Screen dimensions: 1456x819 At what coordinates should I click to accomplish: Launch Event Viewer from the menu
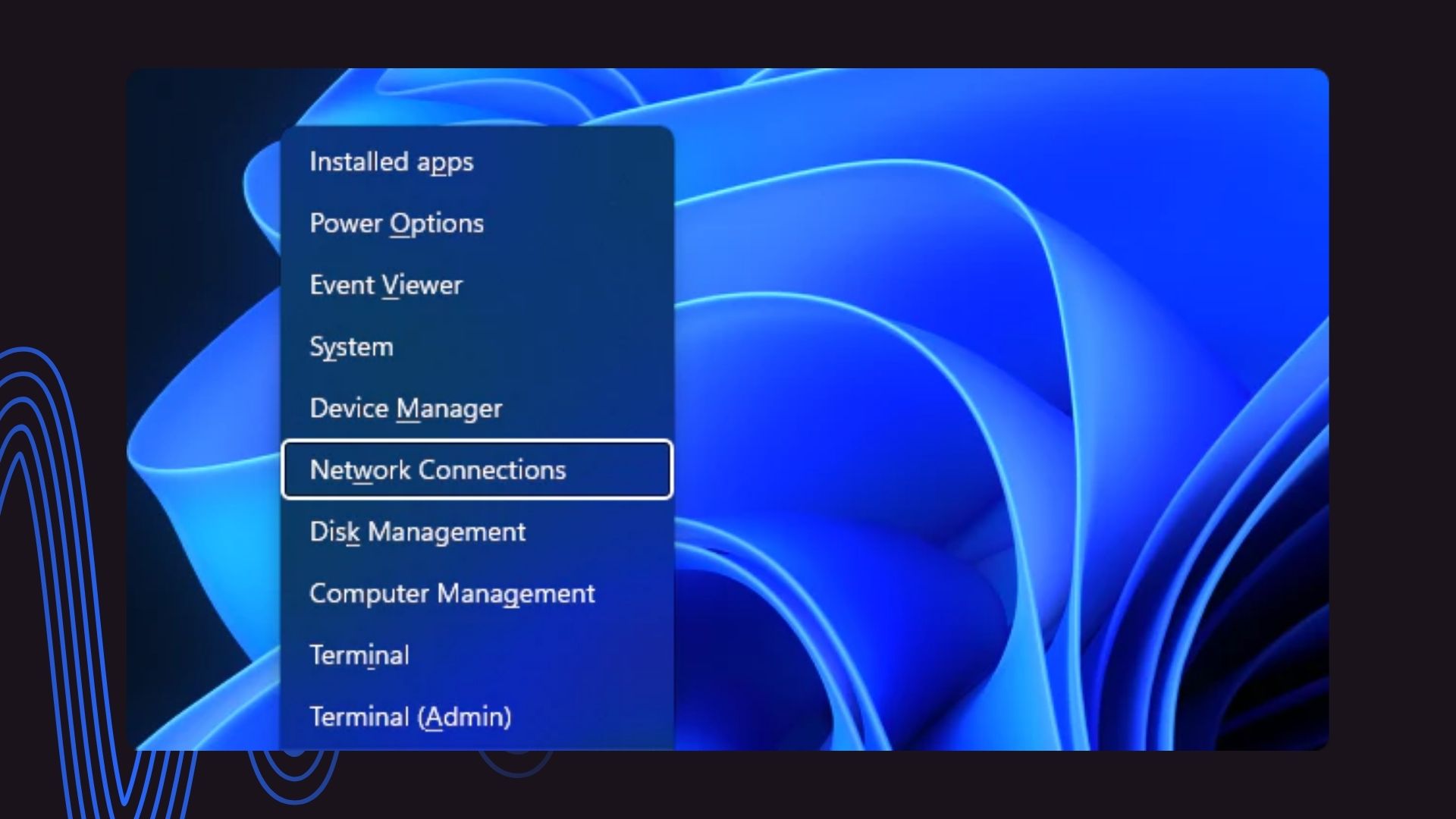click(477, 285)
